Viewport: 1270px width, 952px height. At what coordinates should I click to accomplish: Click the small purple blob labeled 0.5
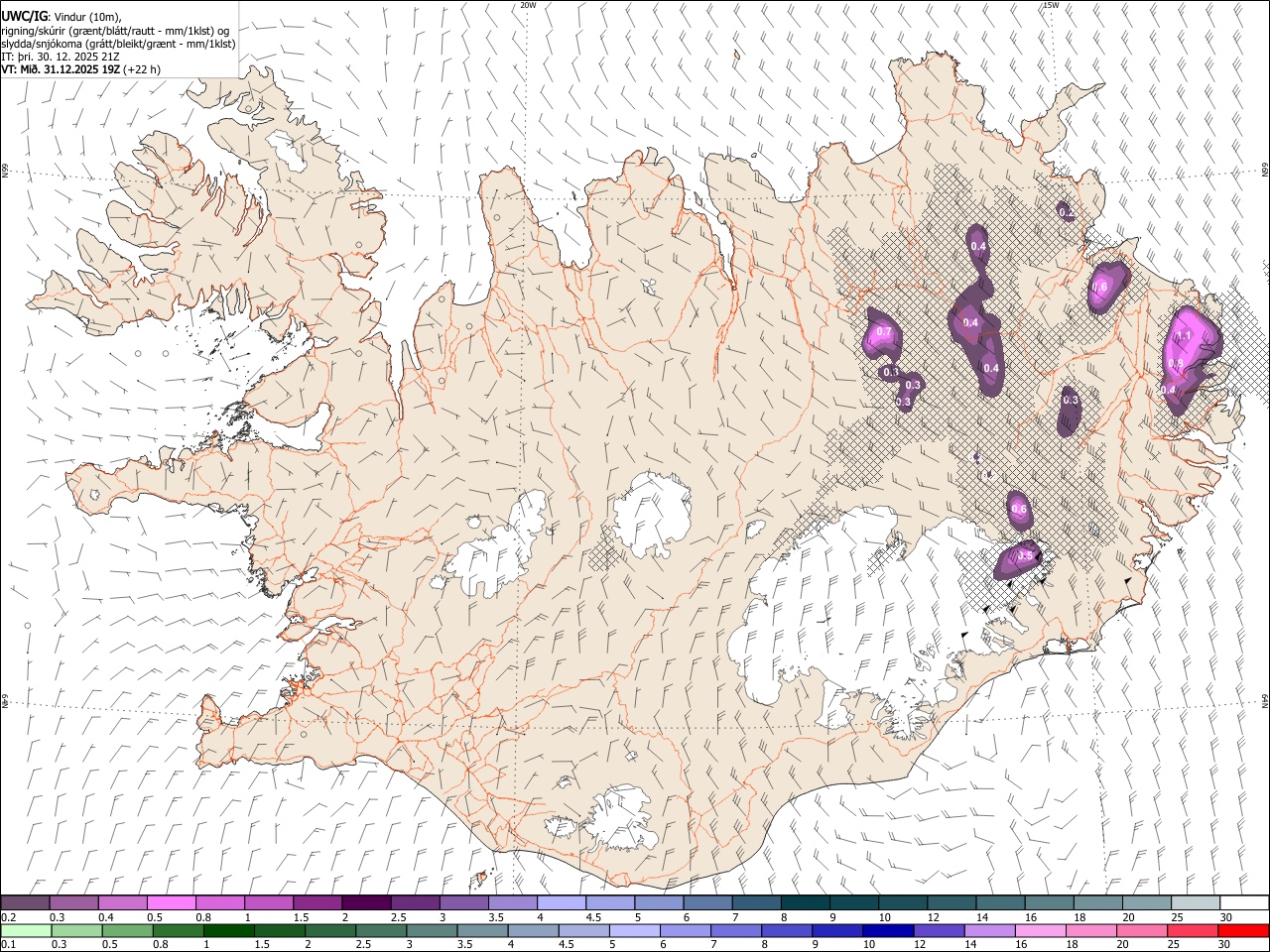(1019, 561)
